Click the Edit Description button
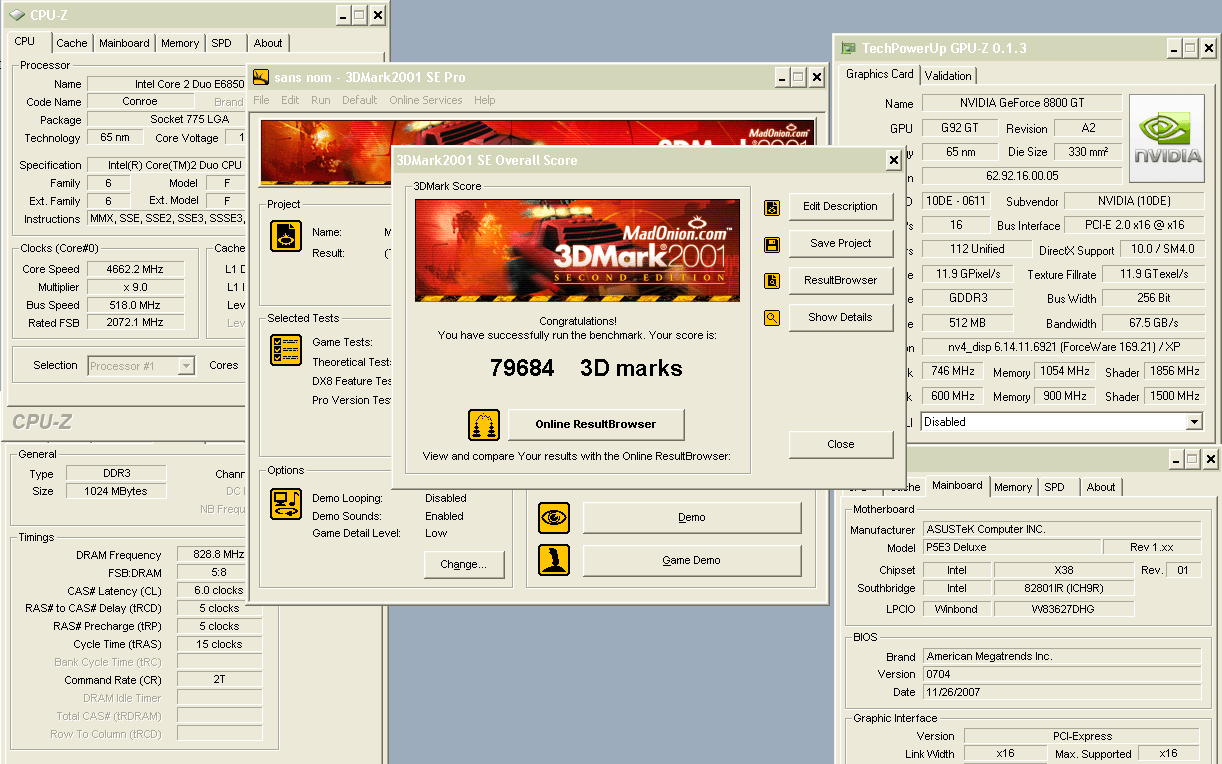This screenshot has width=1222, height=764. click(841, 207)
